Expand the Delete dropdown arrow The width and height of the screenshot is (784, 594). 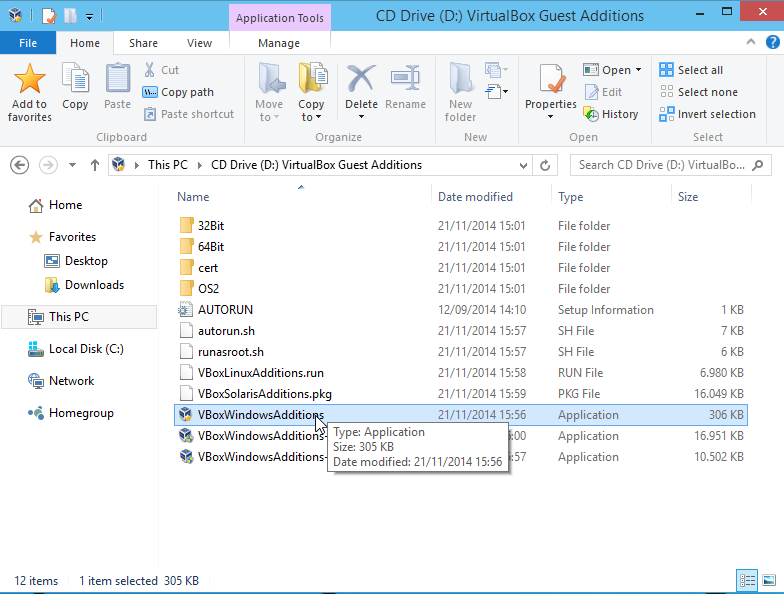point(362,117)
